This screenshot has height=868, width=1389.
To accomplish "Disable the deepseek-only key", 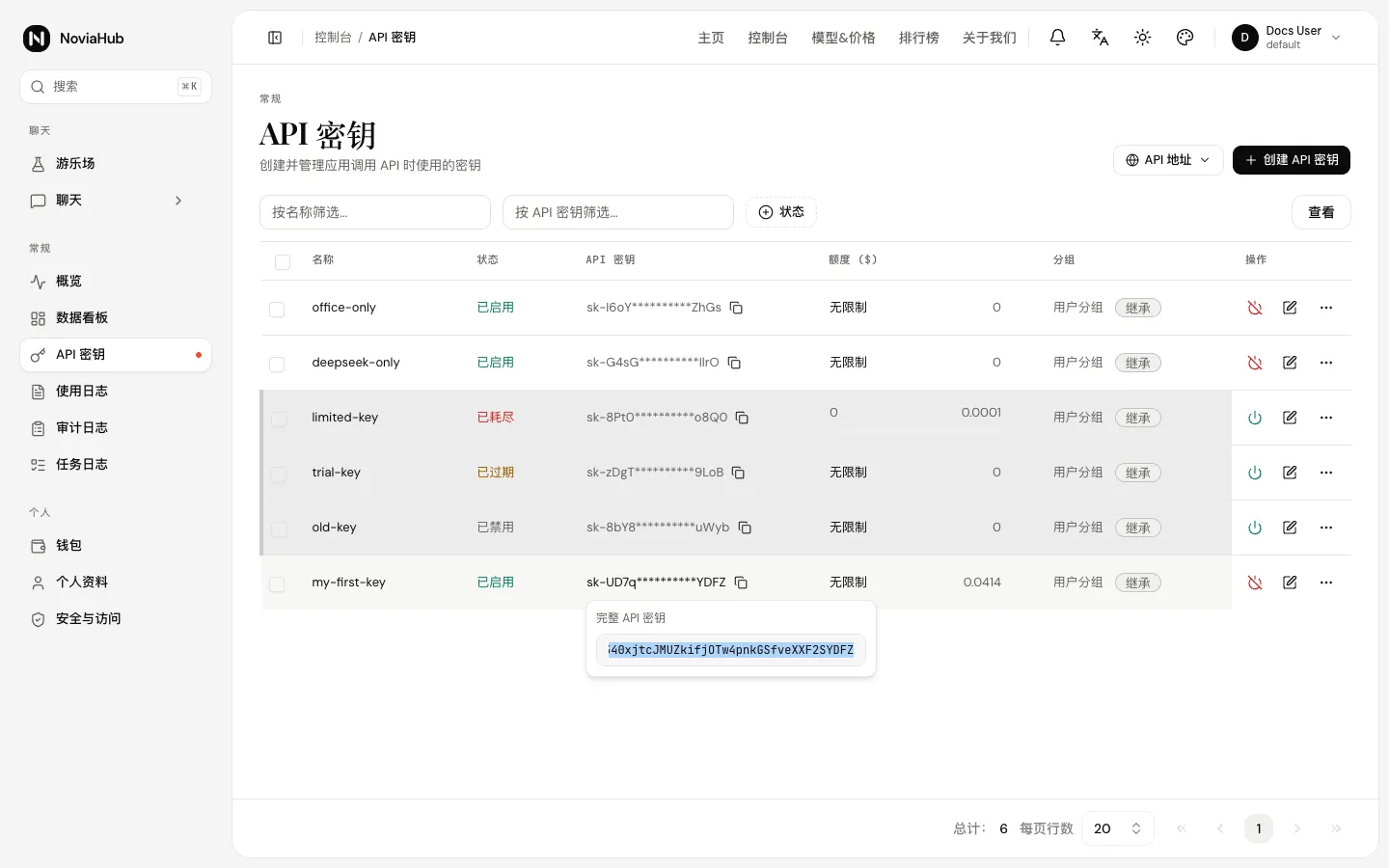I will [1255, 363].
